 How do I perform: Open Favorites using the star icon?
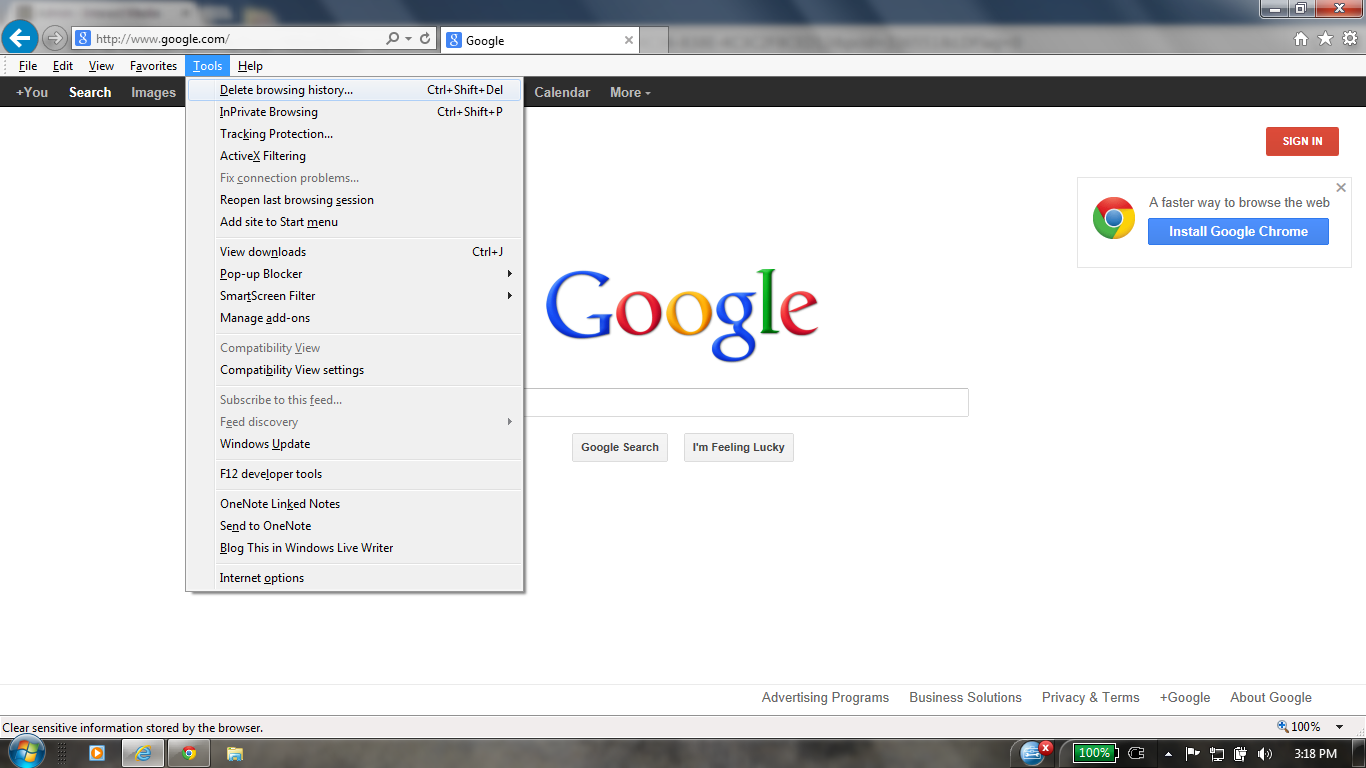(1325, 39)
